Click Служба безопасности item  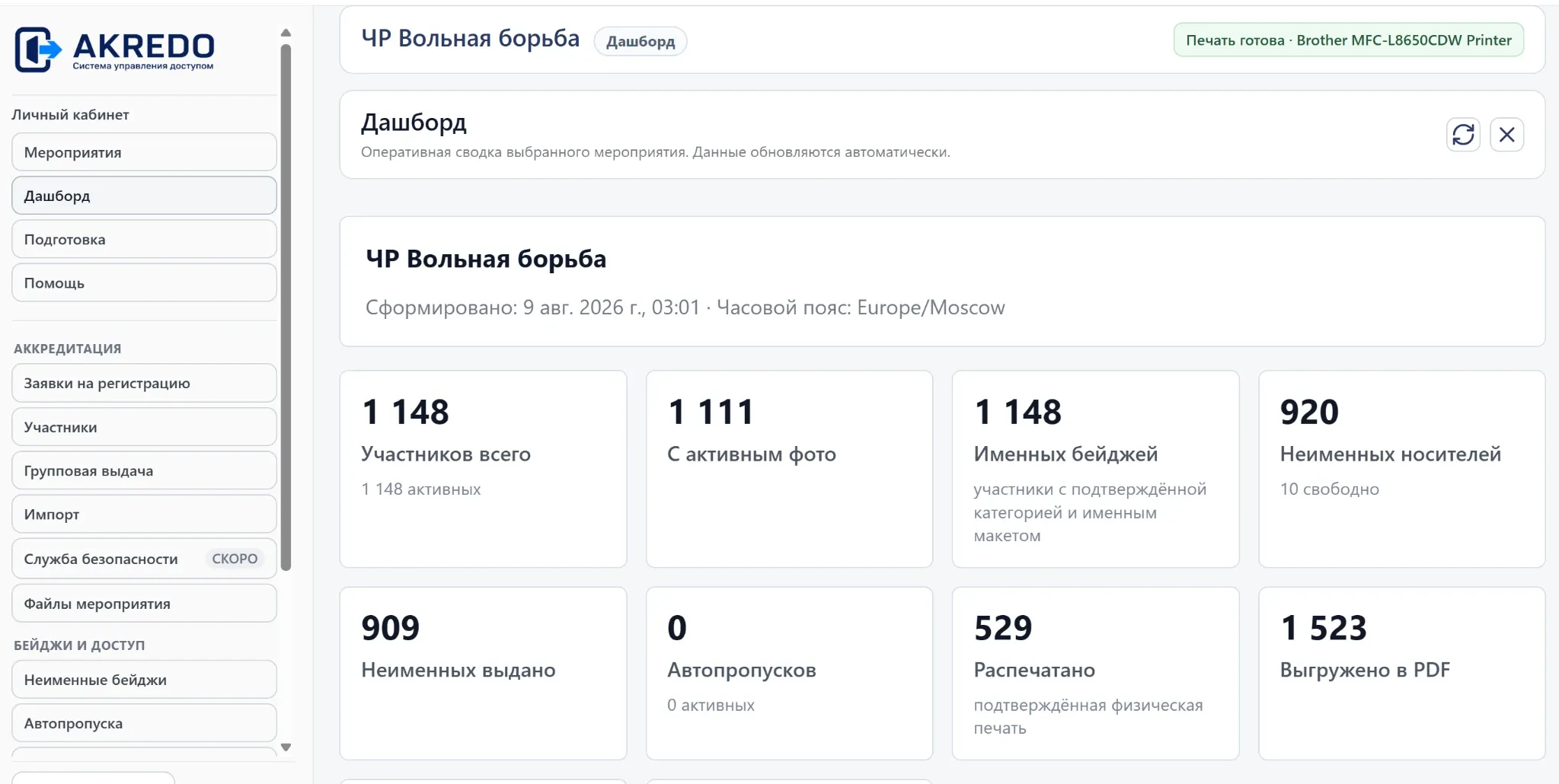(x=144, y=559)
